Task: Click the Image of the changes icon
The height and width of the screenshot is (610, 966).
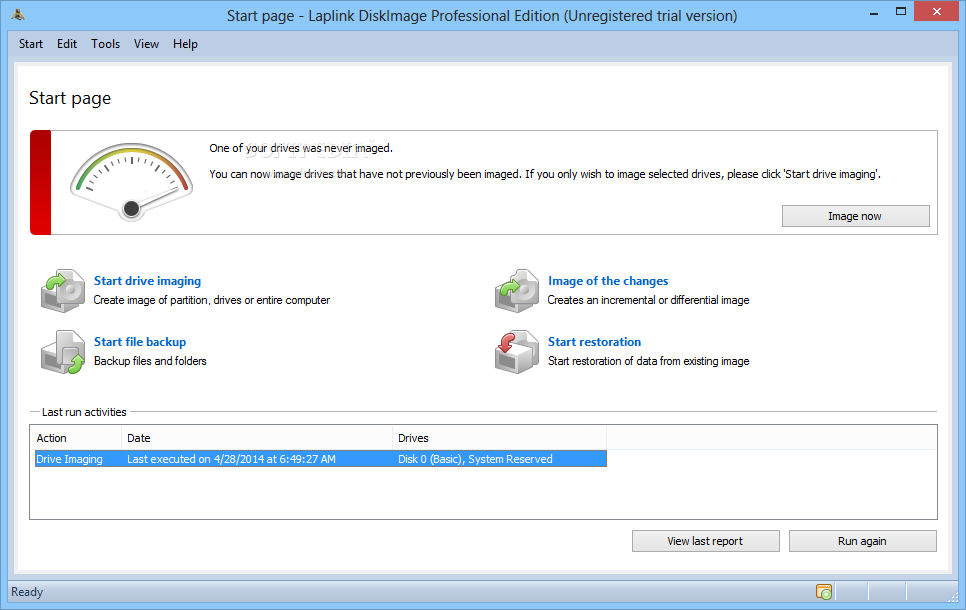Action: (517, 290)
